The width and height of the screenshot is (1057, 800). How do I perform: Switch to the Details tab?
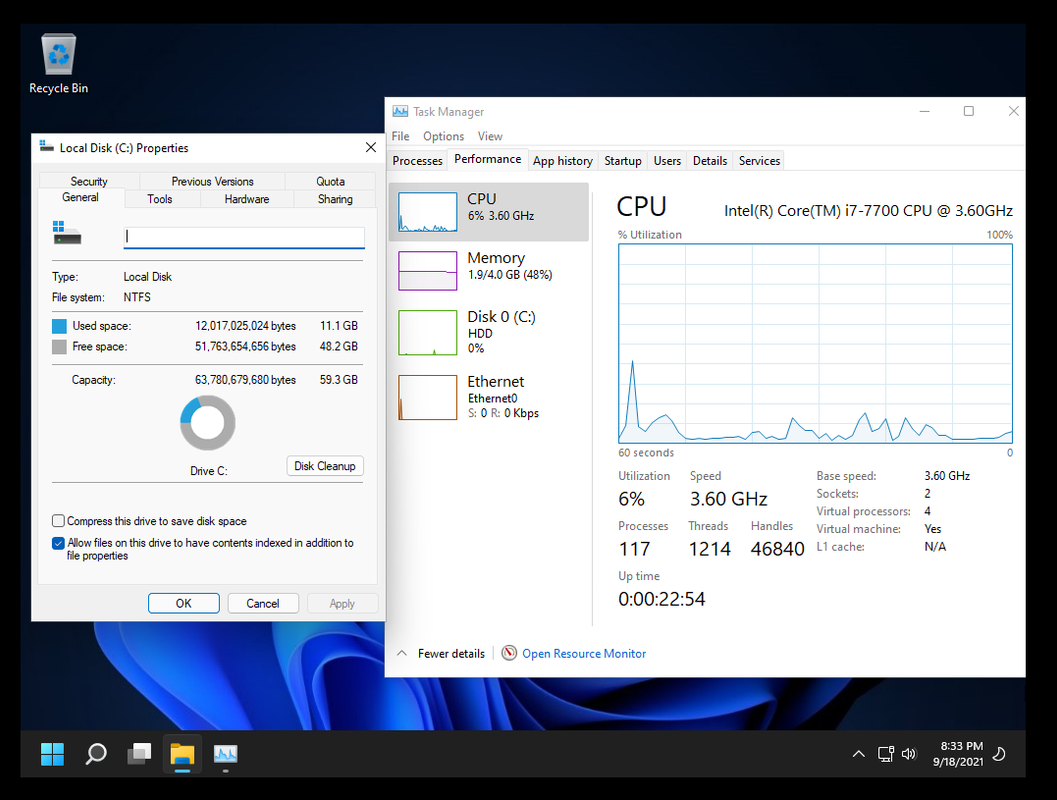(710, 160)
